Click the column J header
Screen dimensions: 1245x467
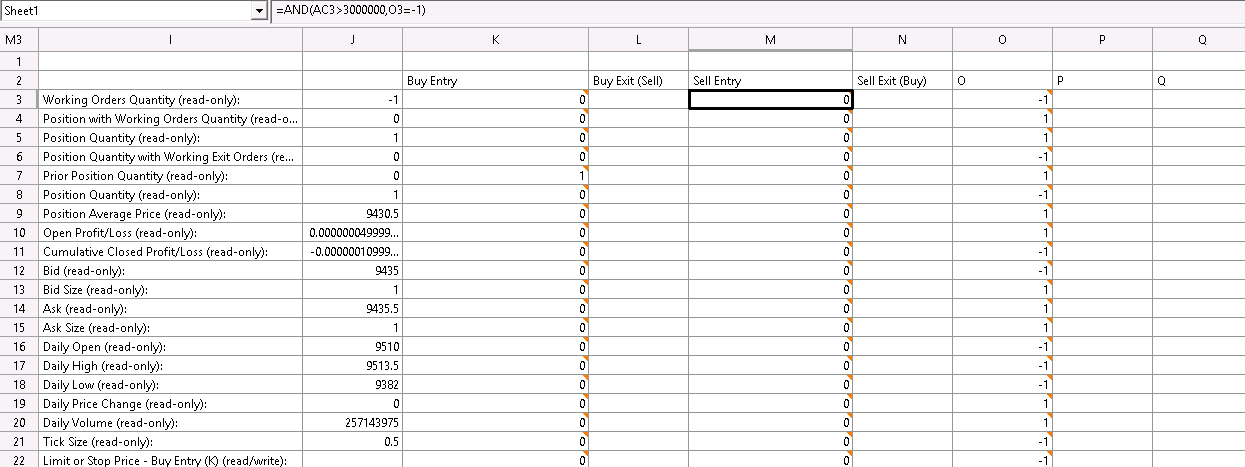point(352,40)
